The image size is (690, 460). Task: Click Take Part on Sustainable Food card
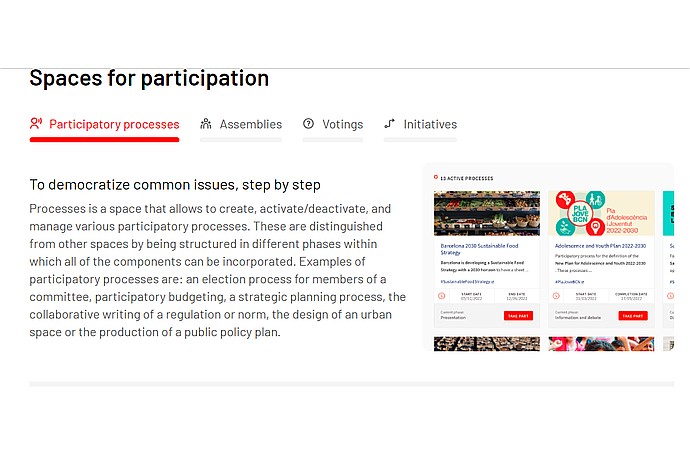point(518,316)
